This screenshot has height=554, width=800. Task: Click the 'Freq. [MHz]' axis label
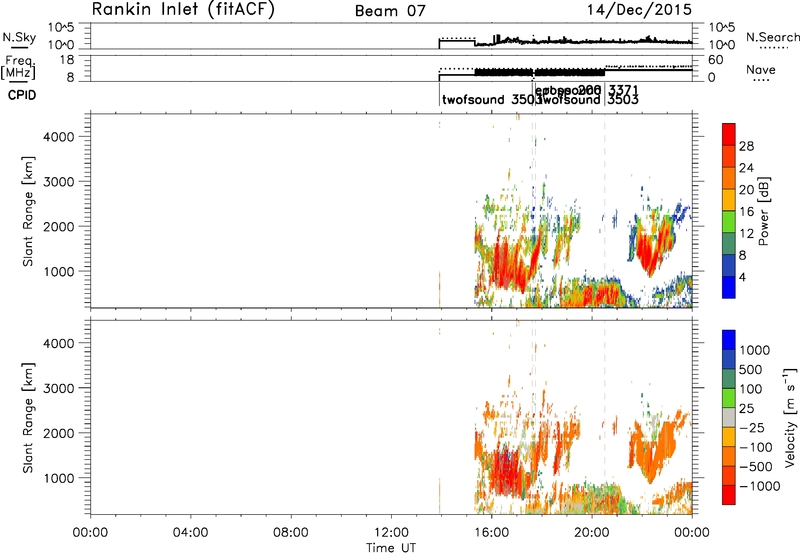coord(18,68)
